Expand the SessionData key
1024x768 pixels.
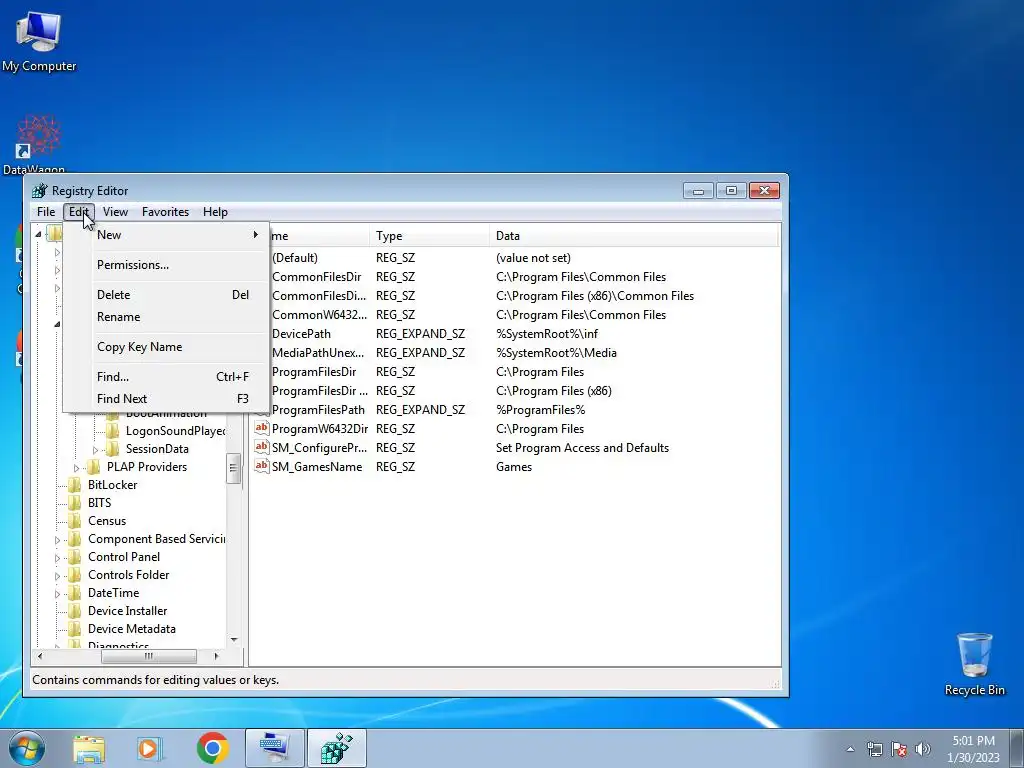coord(95,449)
